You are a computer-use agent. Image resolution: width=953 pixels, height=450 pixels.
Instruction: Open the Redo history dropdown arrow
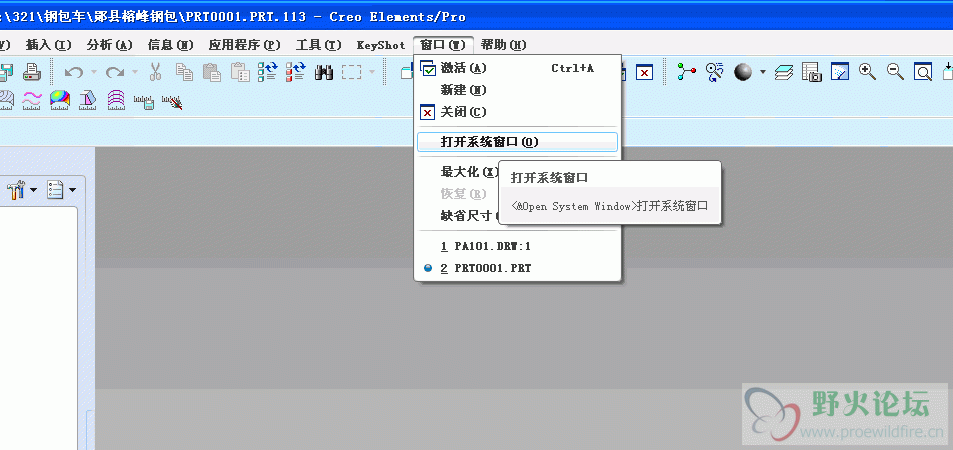135,73
